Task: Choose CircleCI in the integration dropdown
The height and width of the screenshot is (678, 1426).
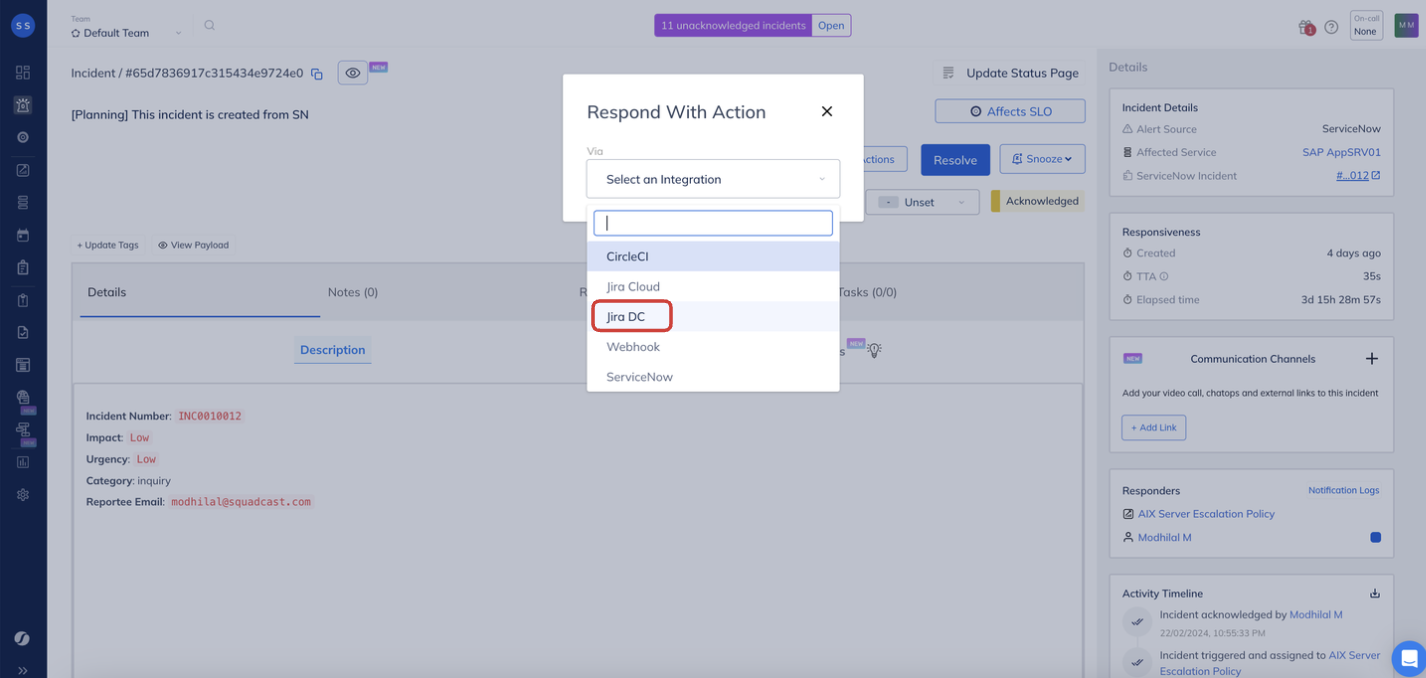Action: pos(627,257)
